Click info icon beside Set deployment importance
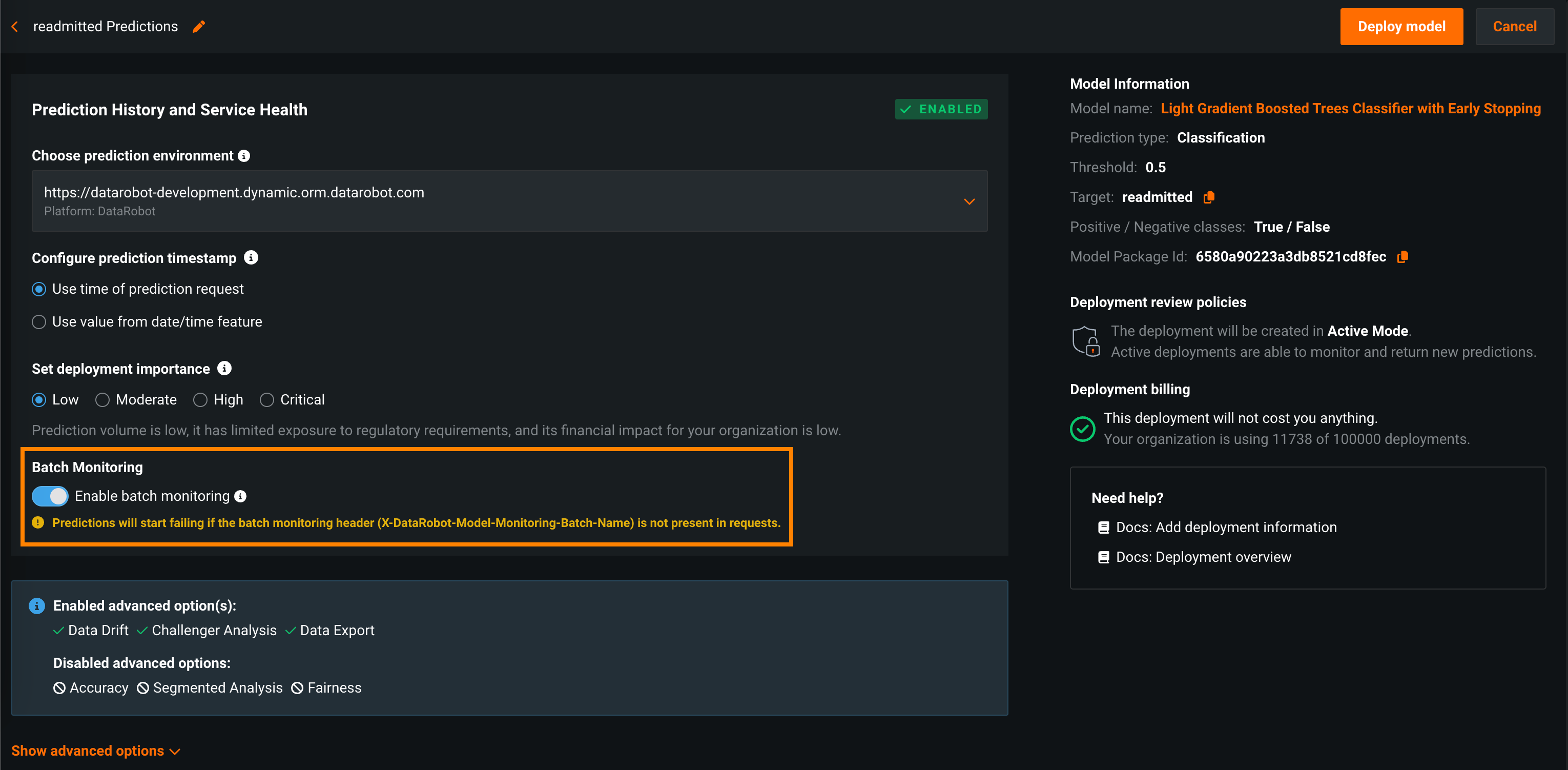 click(224, 369)
